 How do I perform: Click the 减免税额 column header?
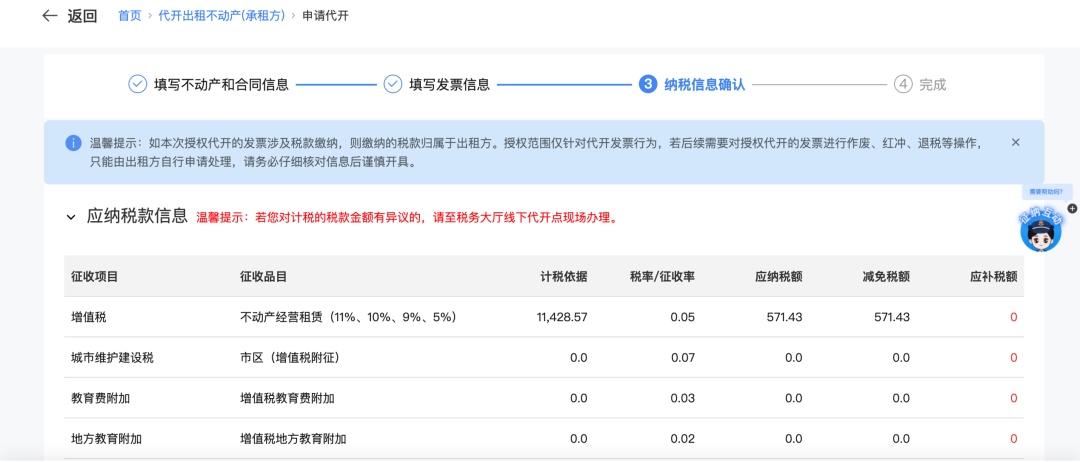[x=886, y=276]
